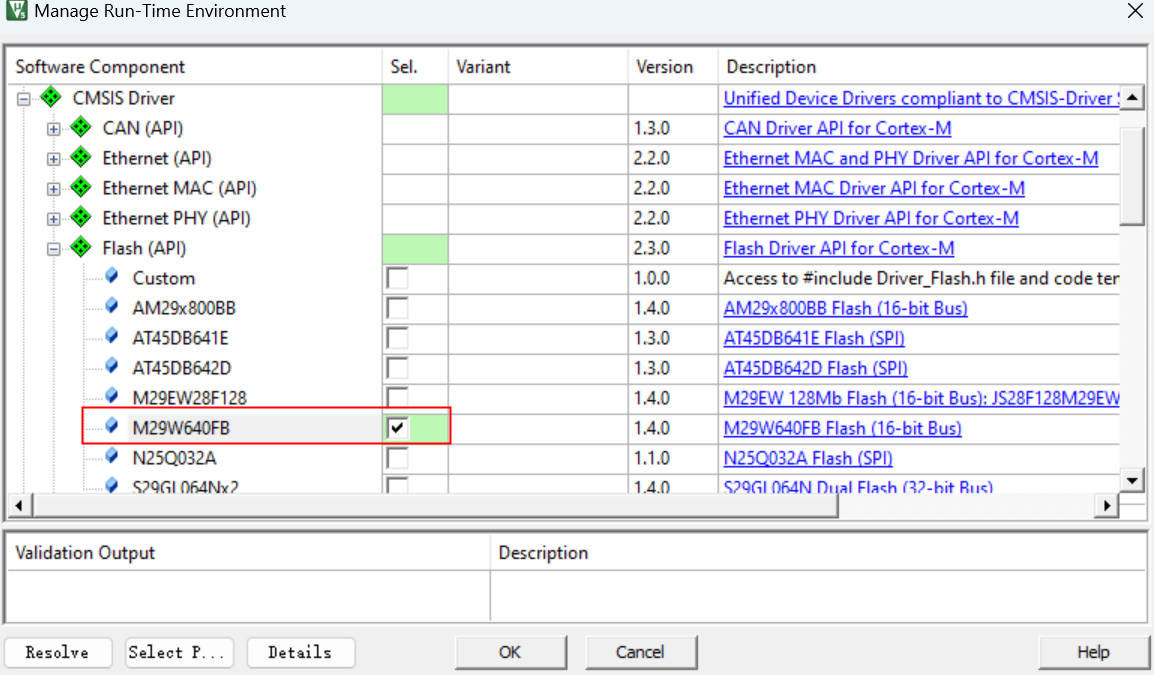The height and width of the screenshot is (675, 1154).
Task: Click the Keil icon in title bar
Action: (x=16, y=12)
